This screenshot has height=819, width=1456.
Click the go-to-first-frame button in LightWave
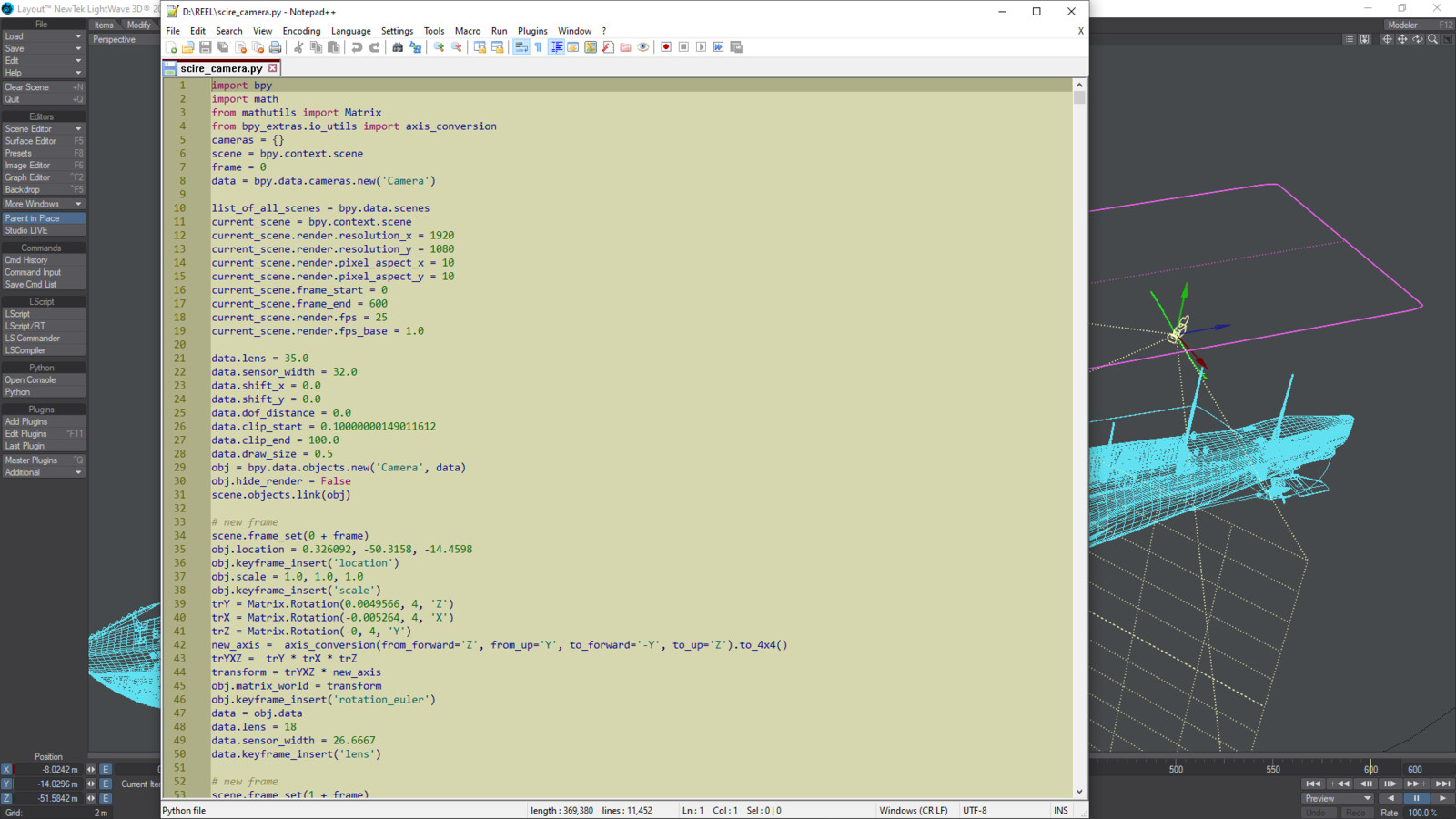coord(1312,784)
